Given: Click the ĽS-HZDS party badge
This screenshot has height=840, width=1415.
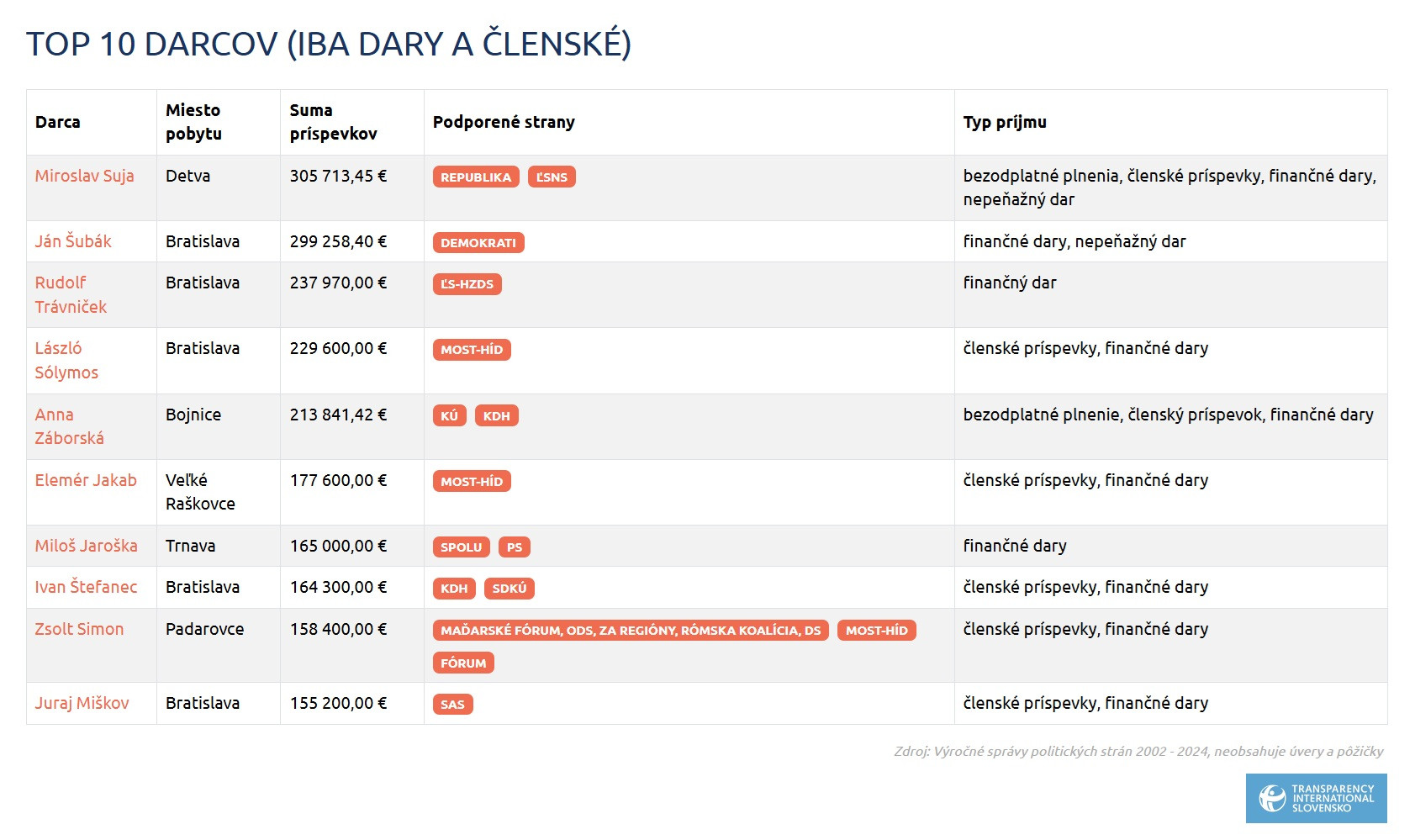Looking at the screenshot, I should [467, 284].
